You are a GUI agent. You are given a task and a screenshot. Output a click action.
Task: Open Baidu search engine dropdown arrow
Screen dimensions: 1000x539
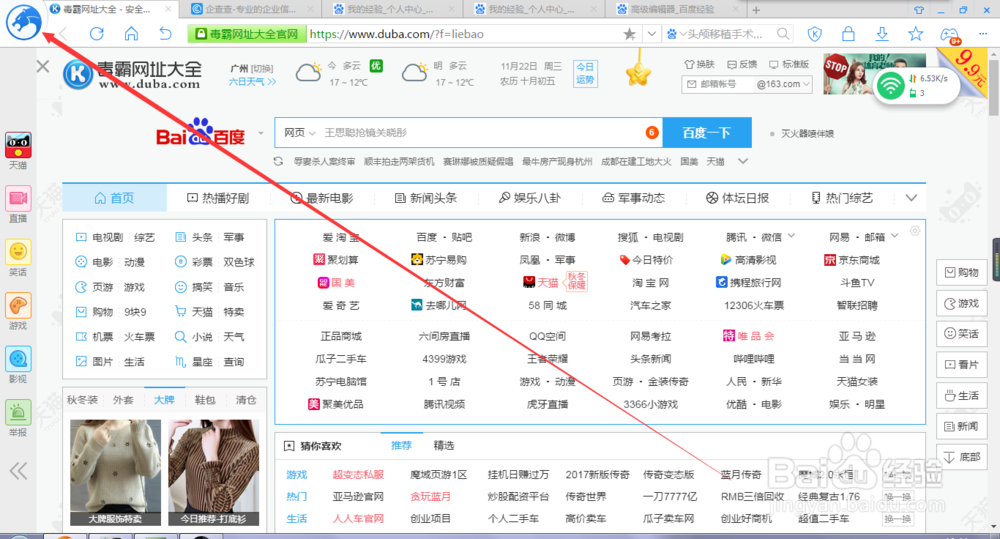click(x=261, y=133)
